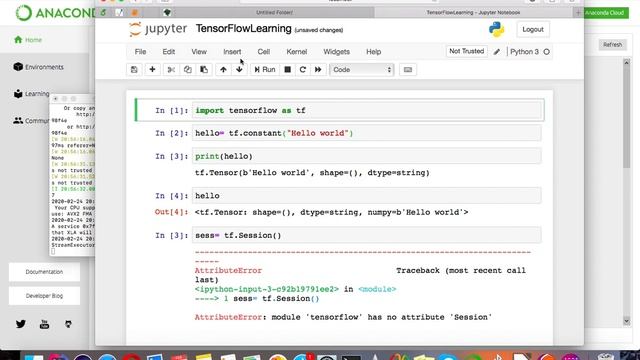Open the command palette keyboard icon
The height and width of the screenshot is (360, 640).
pyautogui.click(x=407, y=70)
